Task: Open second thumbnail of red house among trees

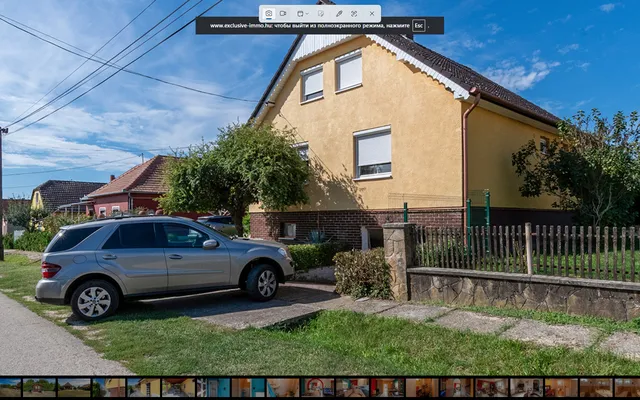Action: (x=39, y=388)
